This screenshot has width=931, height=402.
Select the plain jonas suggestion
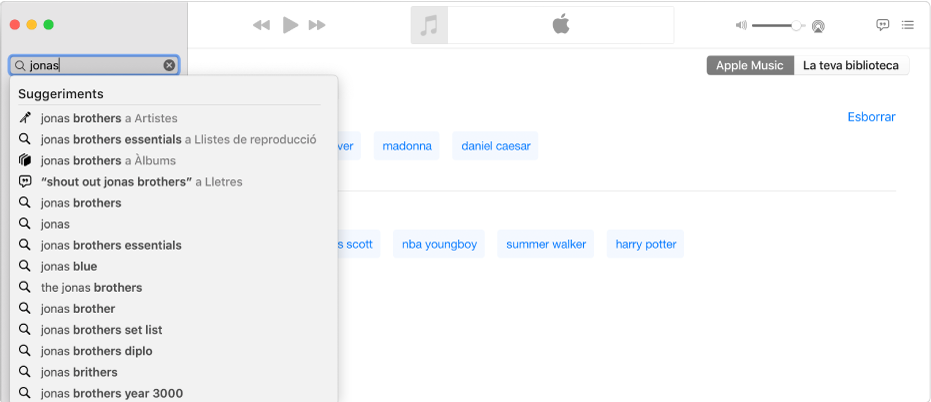click(55, 224)
